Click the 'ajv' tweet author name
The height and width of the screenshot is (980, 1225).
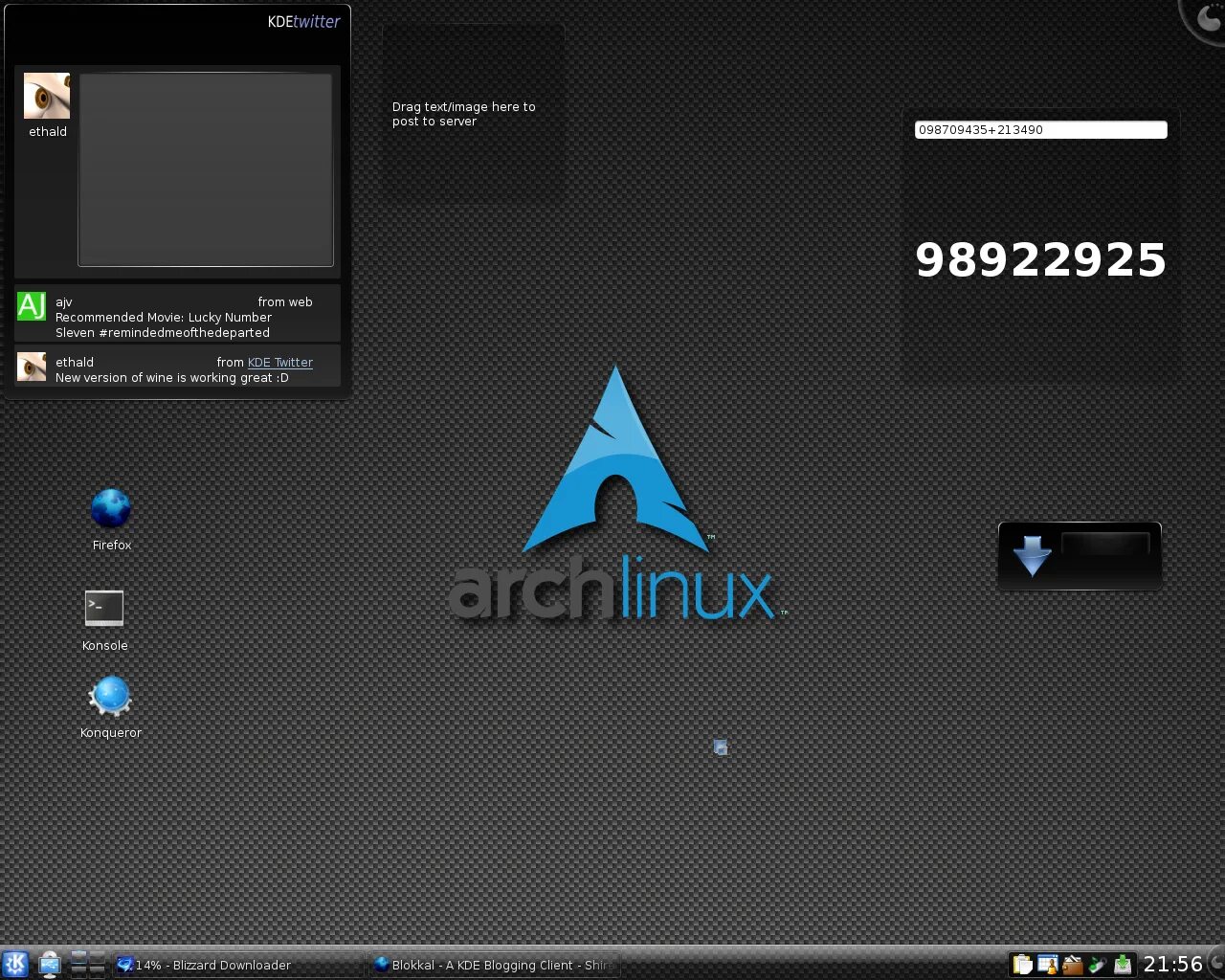64,301
